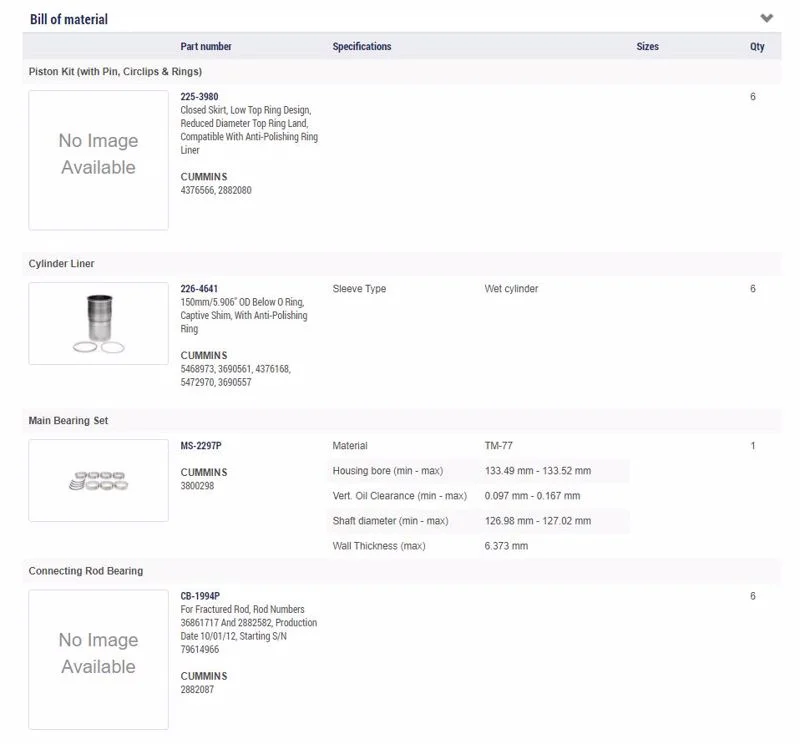This screenshot has height=744, width=800.
Task: Click the Bill of material heading
Action: click(69, 19)
